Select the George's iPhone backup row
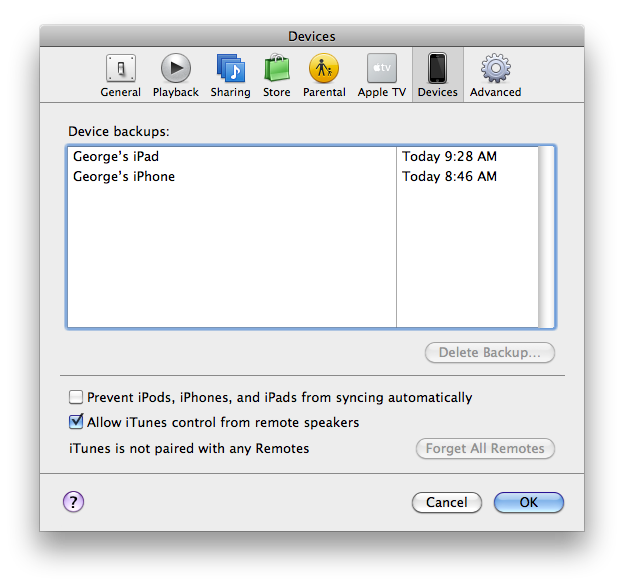 [x=303, y=176]
